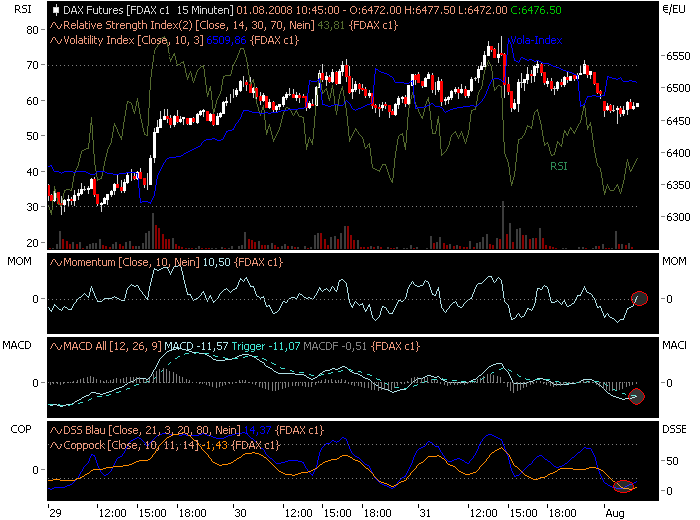Click the Momentum [Close, 10, Nein] legend
Image resolution: width=700 pixels, height=520 pixels.
[x=131, y=262]
